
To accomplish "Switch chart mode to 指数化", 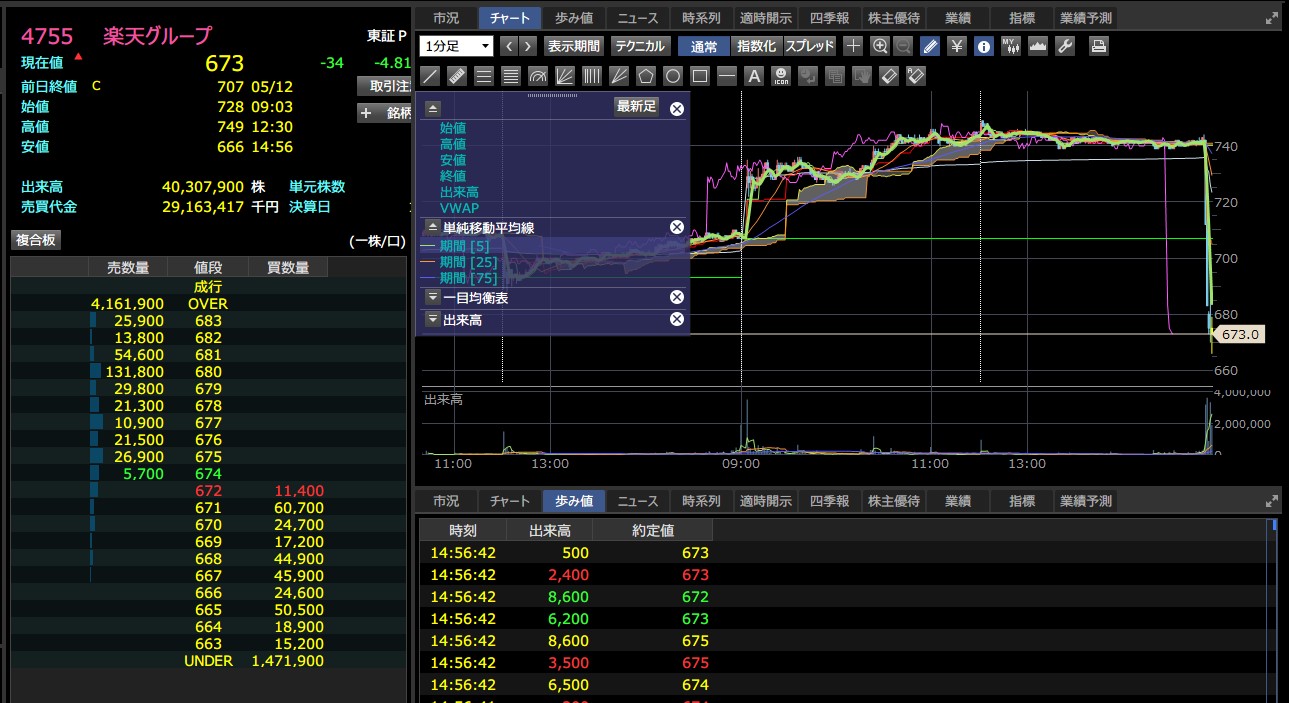I will point(757,46).
